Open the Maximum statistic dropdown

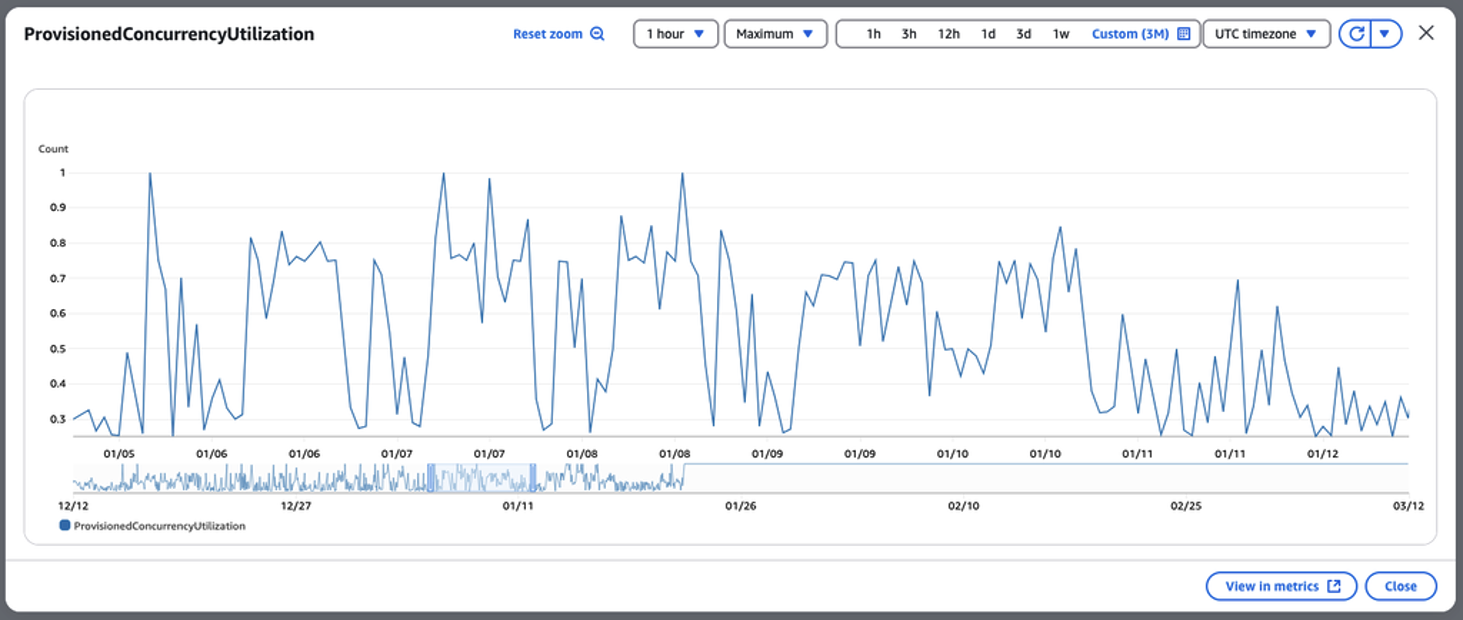pyautogui.click(x=775, y=33)
